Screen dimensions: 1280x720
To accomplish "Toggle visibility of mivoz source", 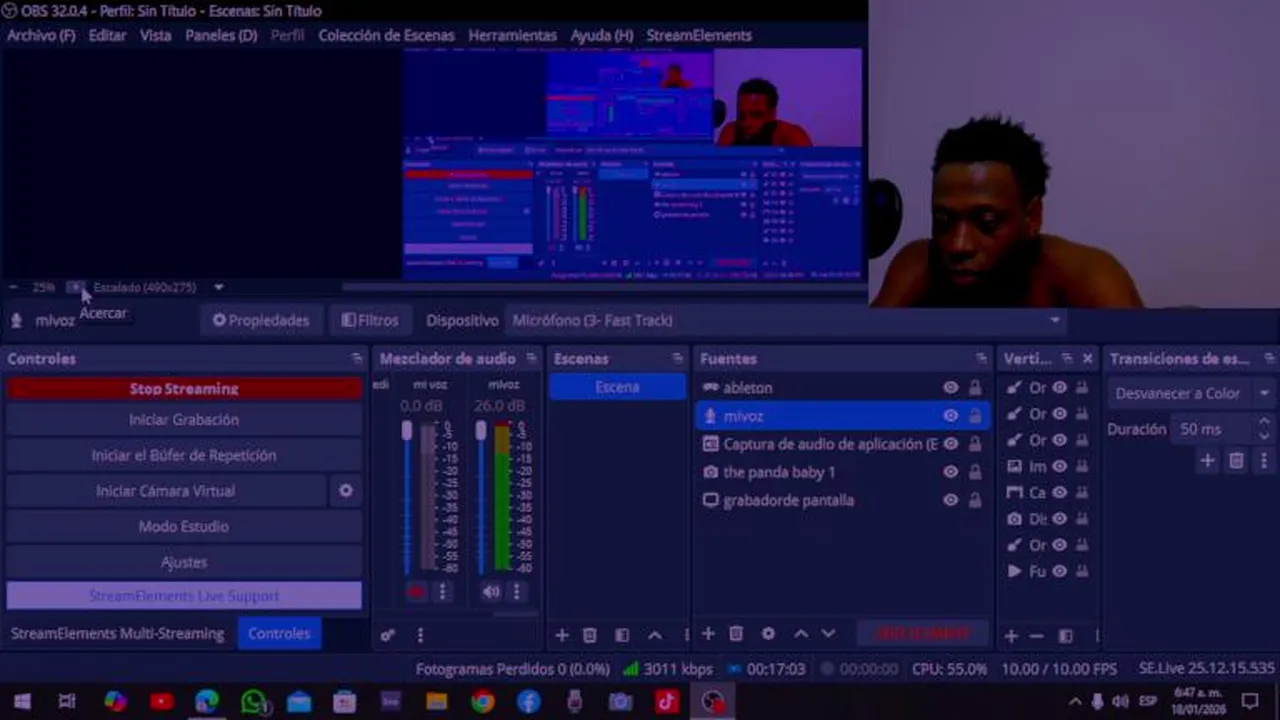I will (950, 416).
